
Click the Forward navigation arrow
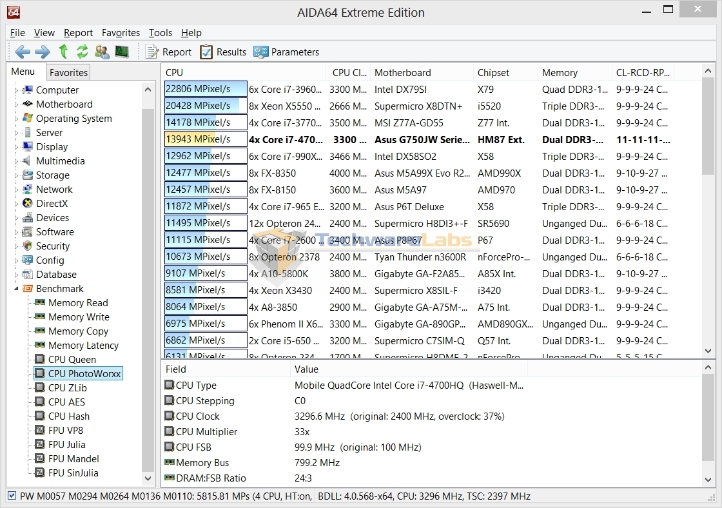tap(42, 52)
